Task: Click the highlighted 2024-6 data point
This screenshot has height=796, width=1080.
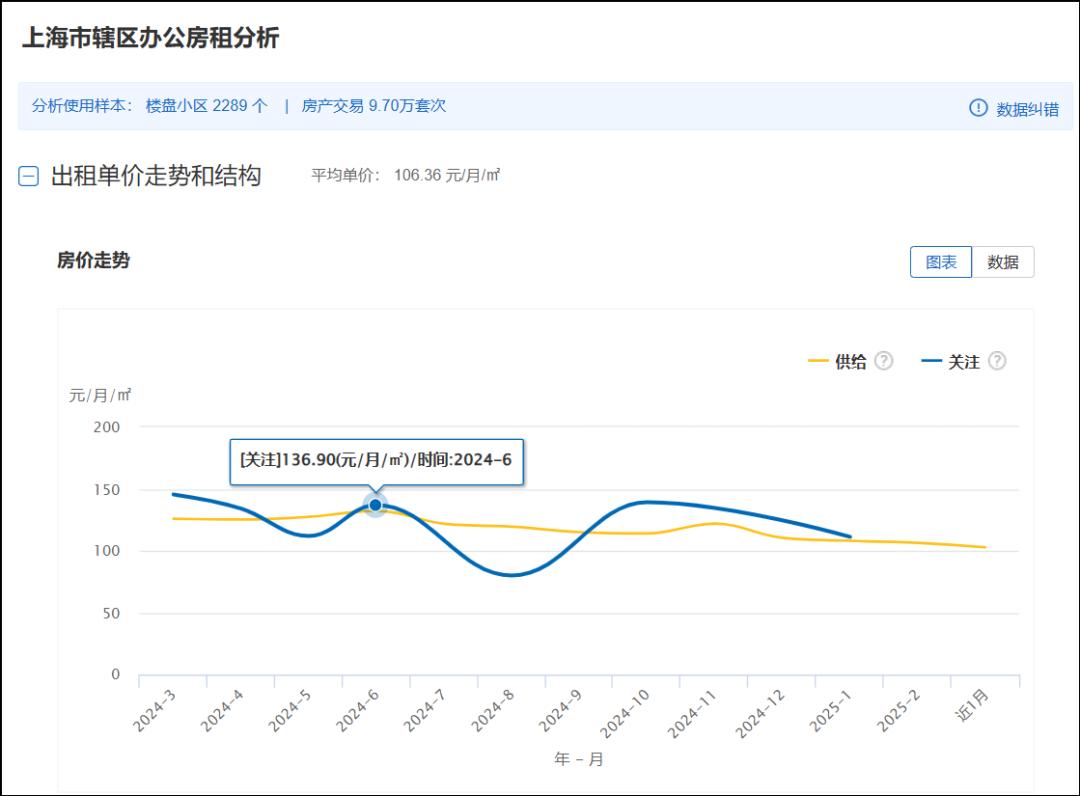Action: (375, 505)
